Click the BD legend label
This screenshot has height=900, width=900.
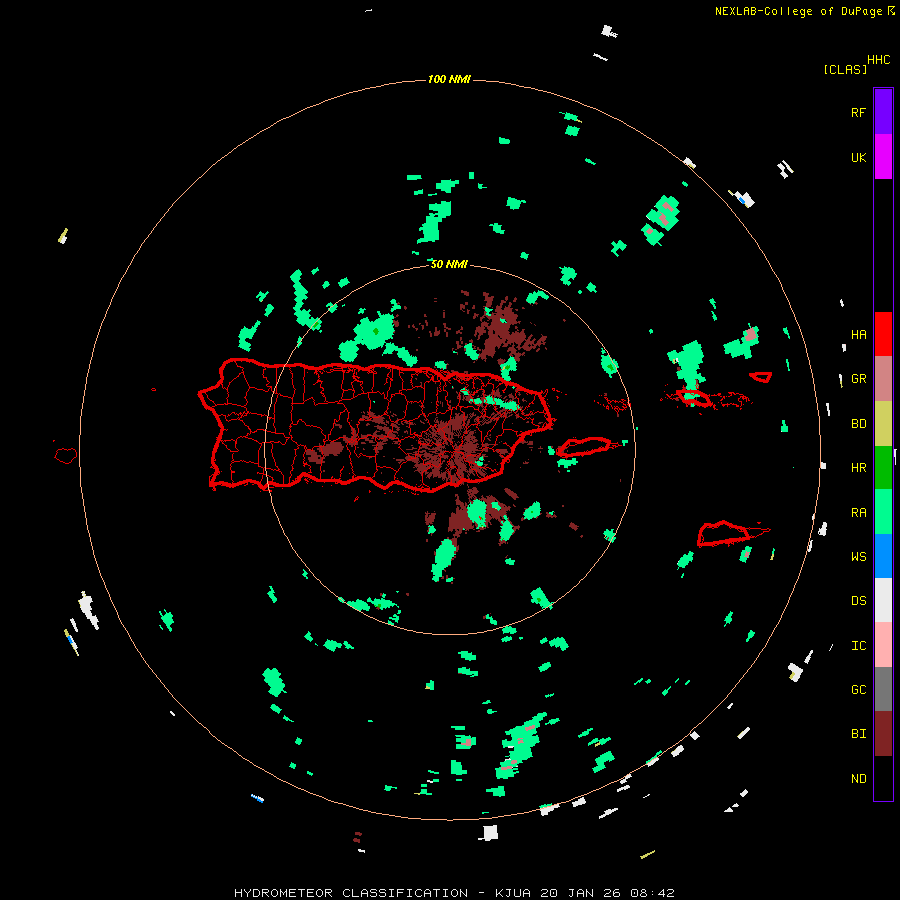tap(858, 424)
